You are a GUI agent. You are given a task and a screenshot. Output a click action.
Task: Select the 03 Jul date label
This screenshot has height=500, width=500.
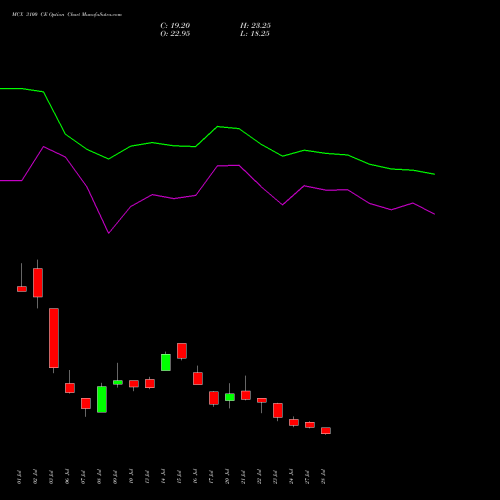[51, 477]
